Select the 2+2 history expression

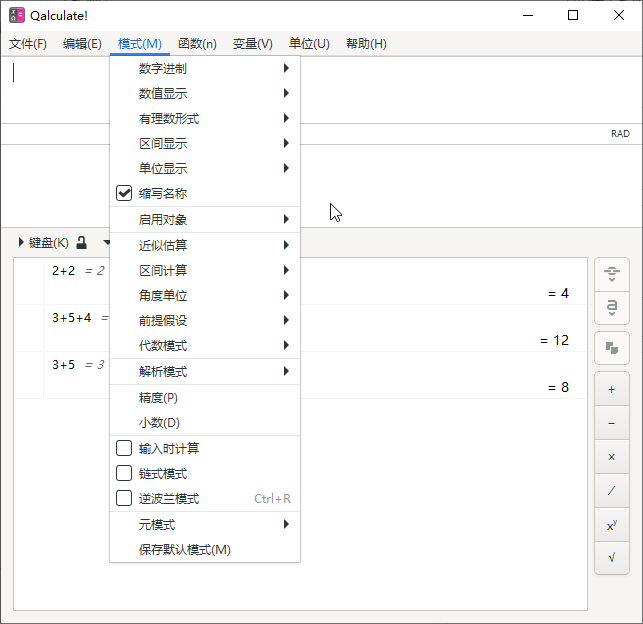click(x=64, y=271)
